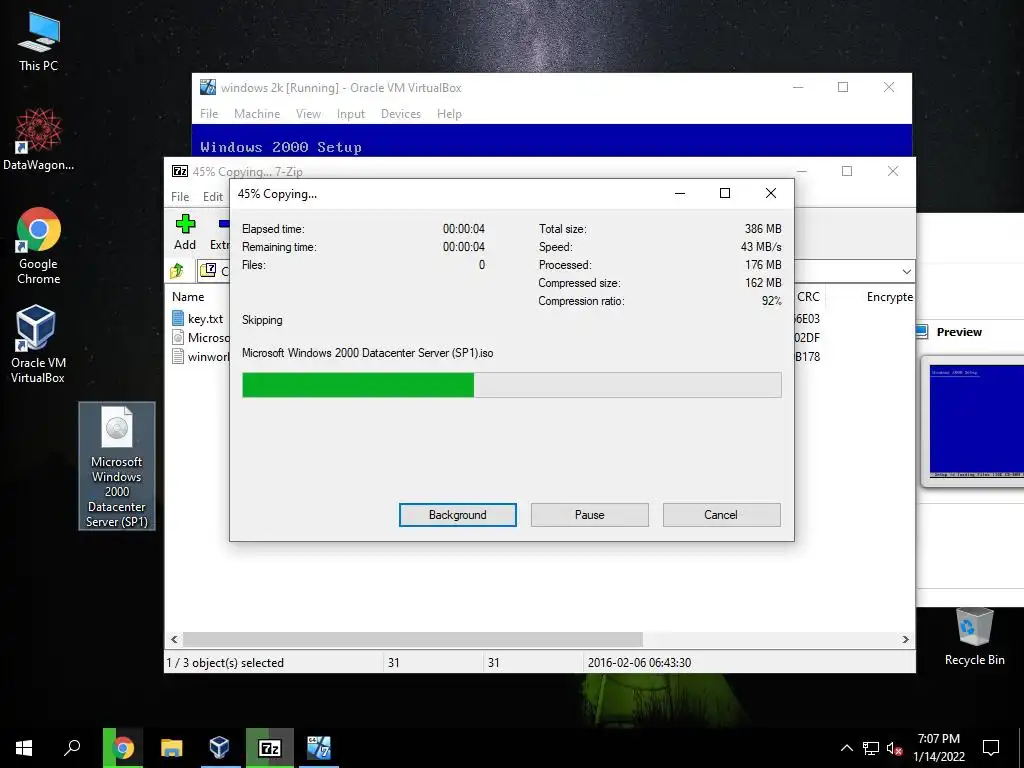Sort 7-Zip list by Name column
The image size is (1024, 768).
pos(188,296)
